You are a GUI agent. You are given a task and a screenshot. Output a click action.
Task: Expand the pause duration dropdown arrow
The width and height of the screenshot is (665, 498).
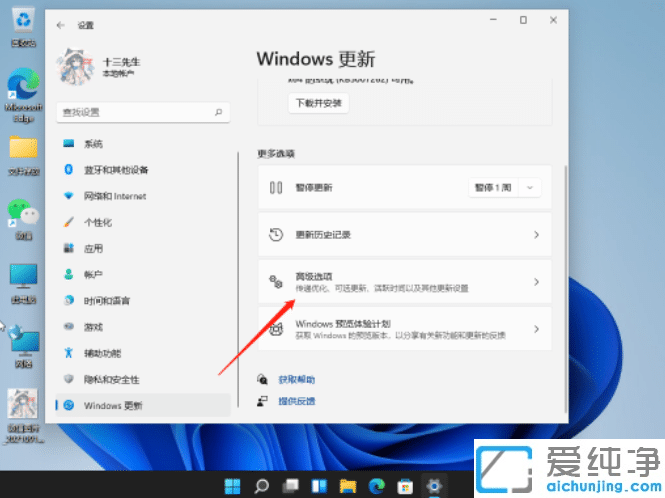point(530,187)
